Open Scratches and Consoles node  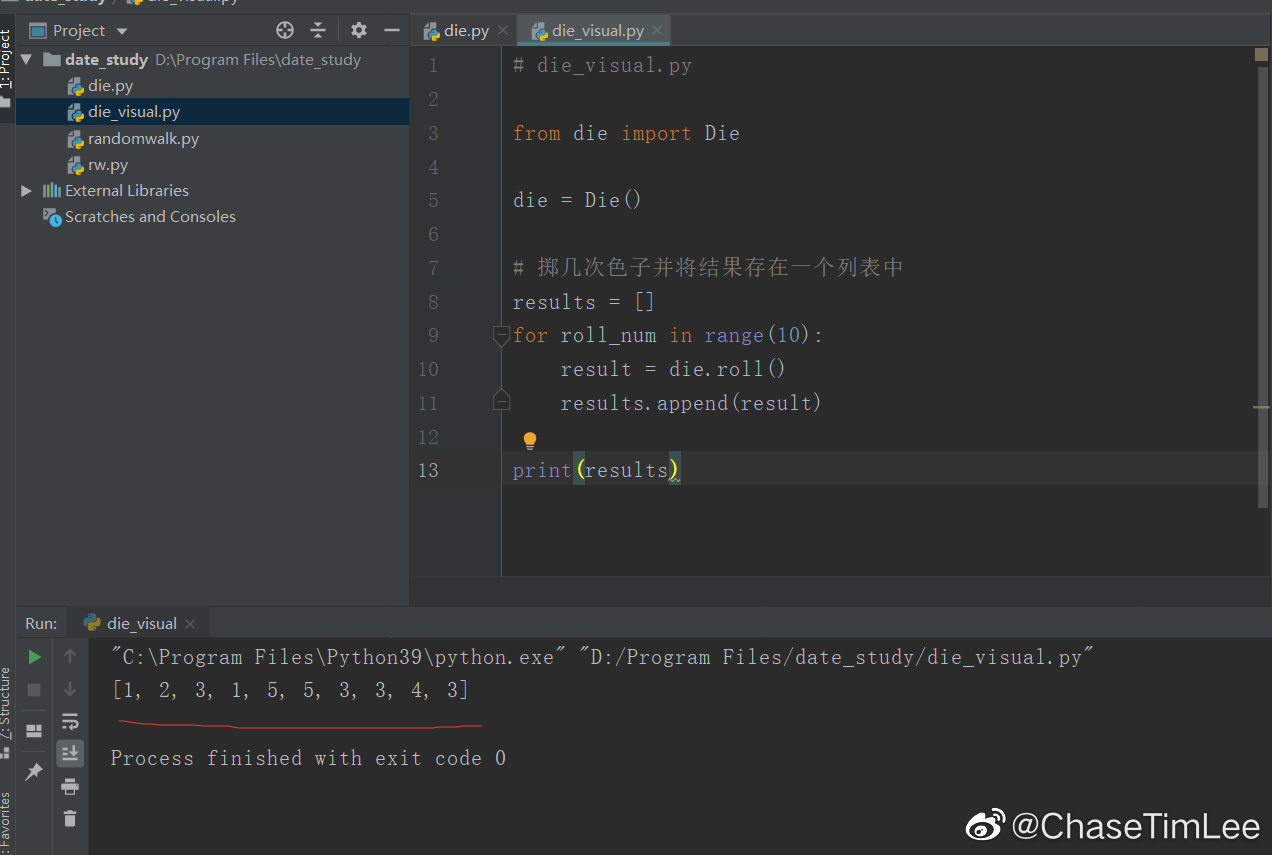150,216
